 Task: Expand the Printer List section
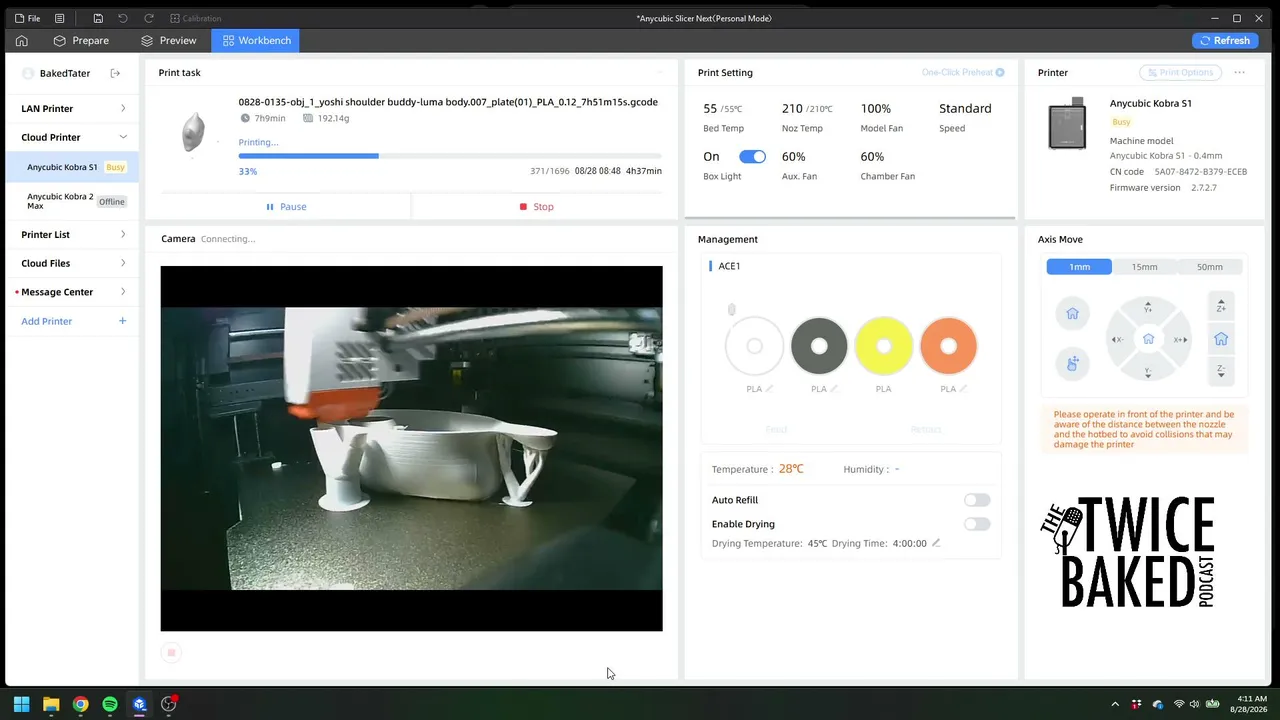(72, 234)
